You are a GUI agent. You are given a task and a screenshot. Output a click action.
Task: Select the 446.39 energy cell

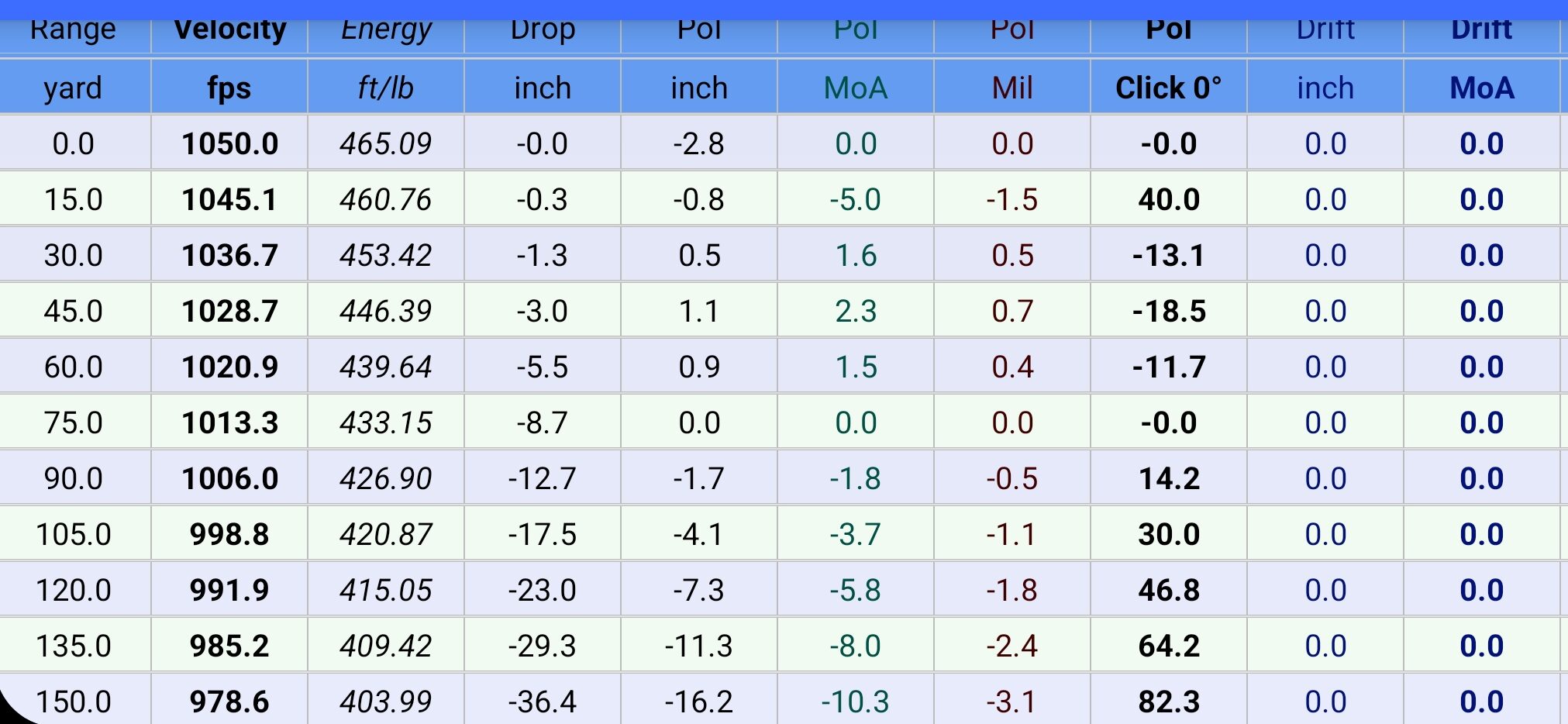(386, 312)
